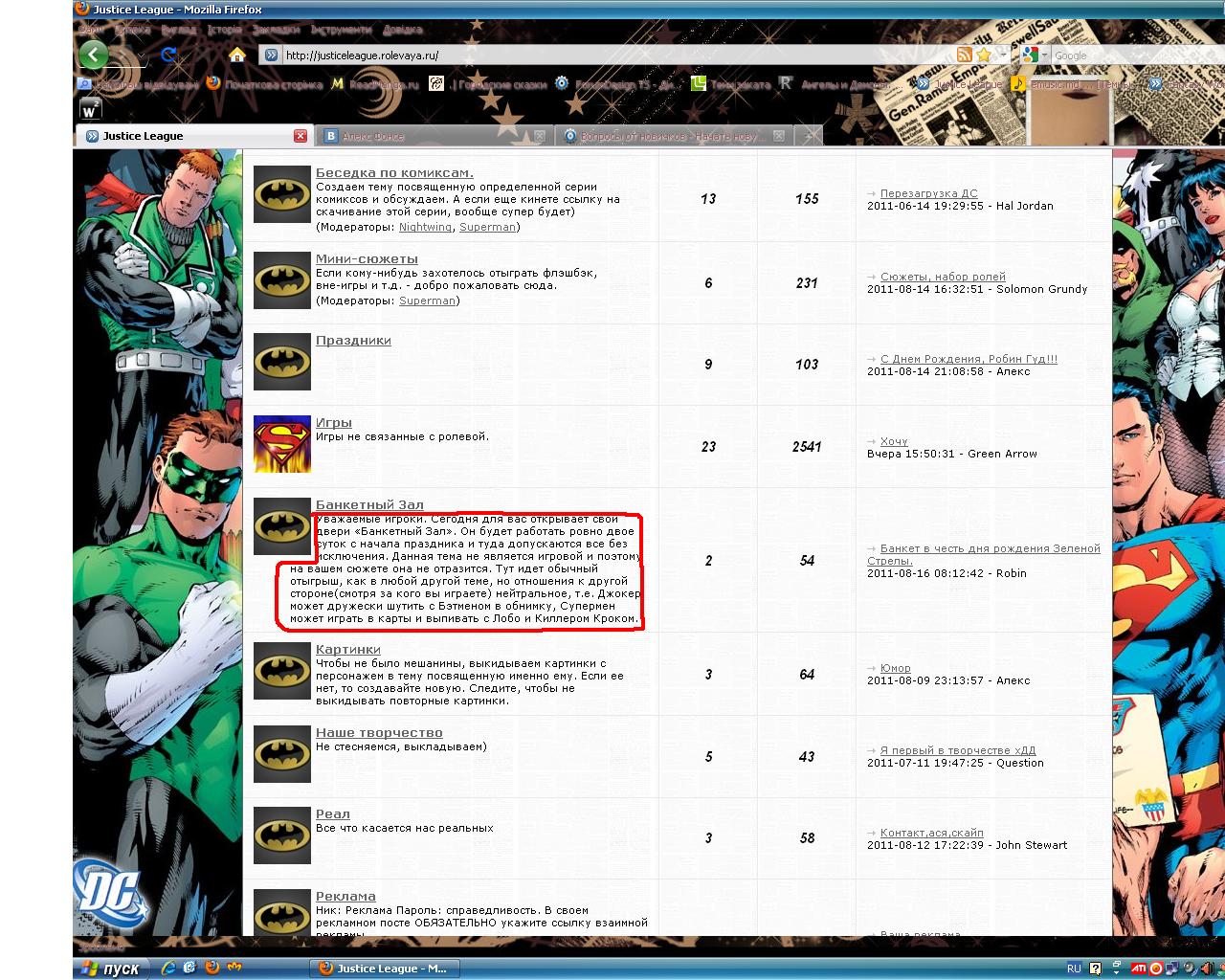Switch to the Алекс Фонсе tab

pyautogui.click(x=434, y=136)
